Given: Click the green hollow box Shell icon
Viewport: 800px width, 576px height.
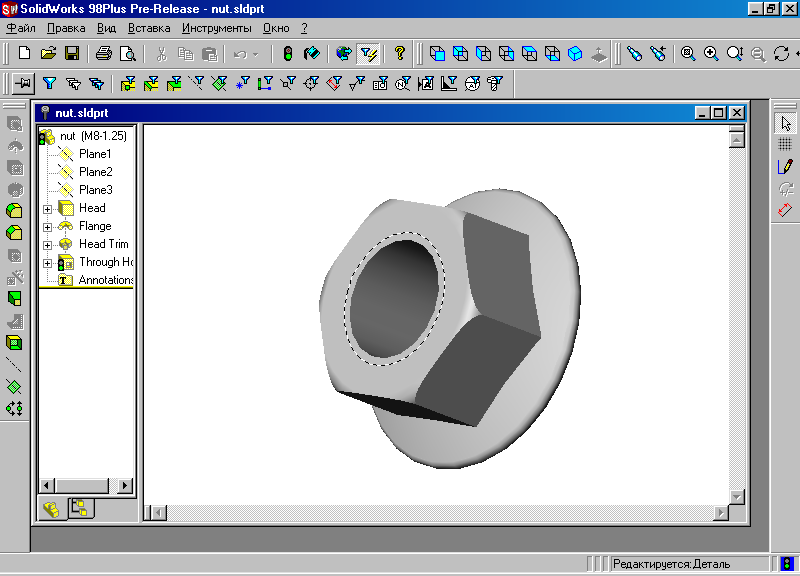Looking at the screenshot, I should [x=14, y=342].
